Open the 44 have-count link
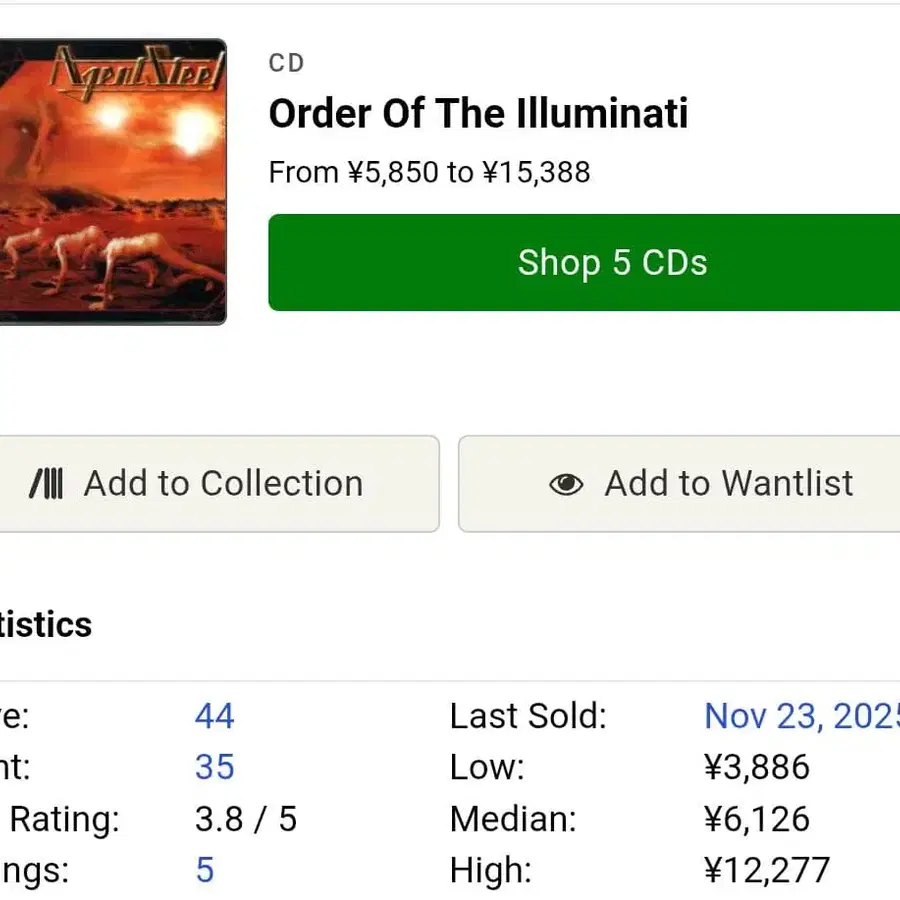Viewport: 900px width, 900px height. click(x=214, y=716)
